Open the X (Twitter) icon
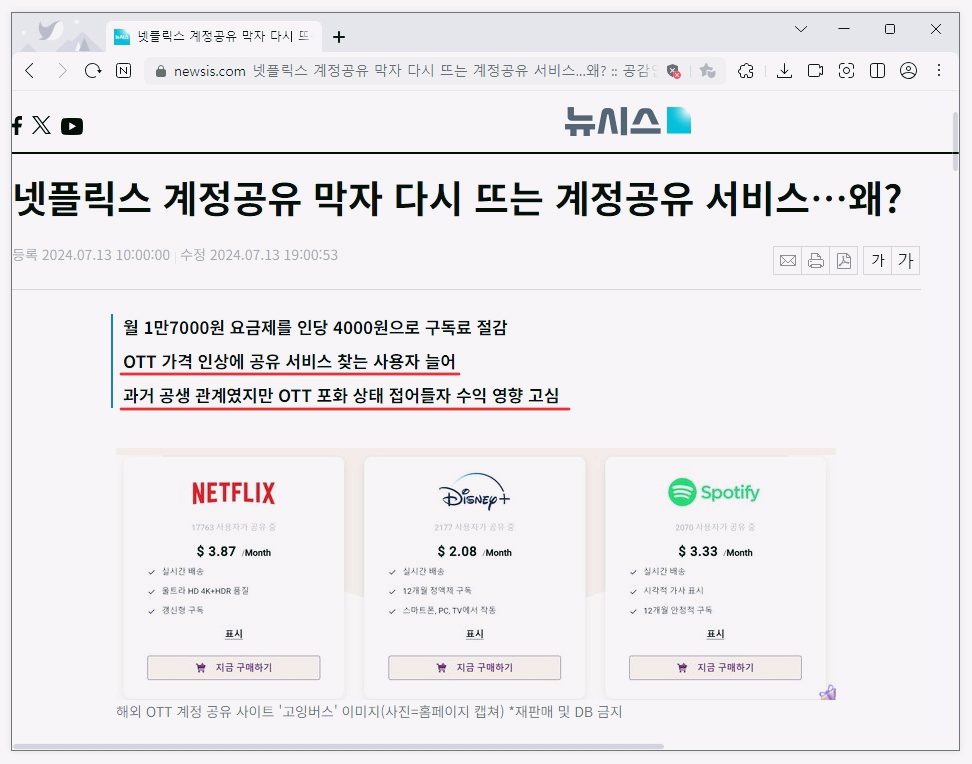 (41, 126)
